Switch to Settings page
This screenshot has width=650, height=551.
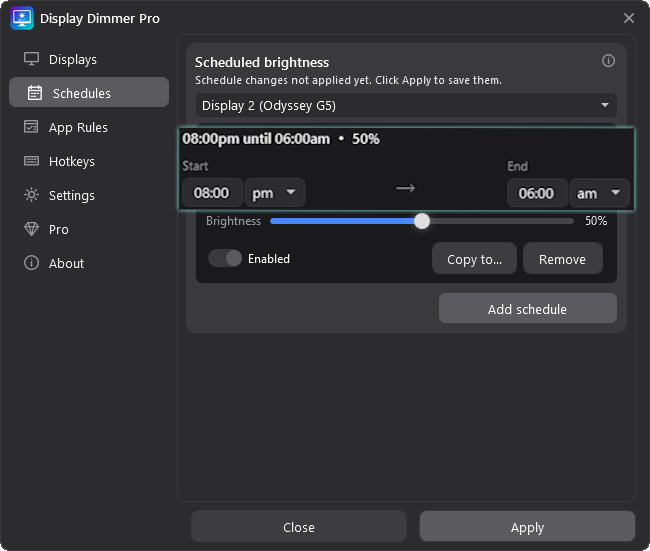click(x=89, y=195)
